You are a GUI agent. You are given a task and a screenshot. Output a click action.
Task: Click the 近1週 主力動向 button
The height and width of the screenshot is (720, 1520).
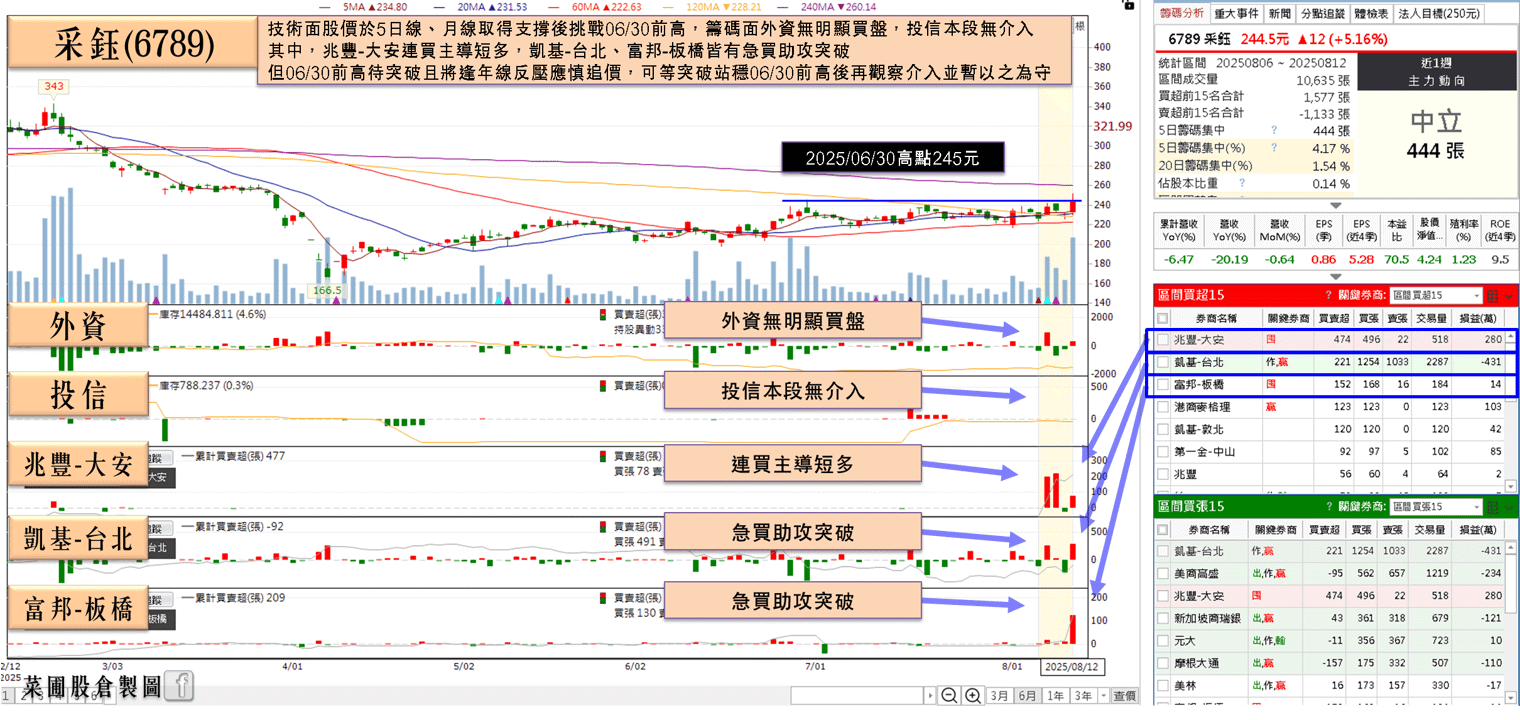(1437, 73)
